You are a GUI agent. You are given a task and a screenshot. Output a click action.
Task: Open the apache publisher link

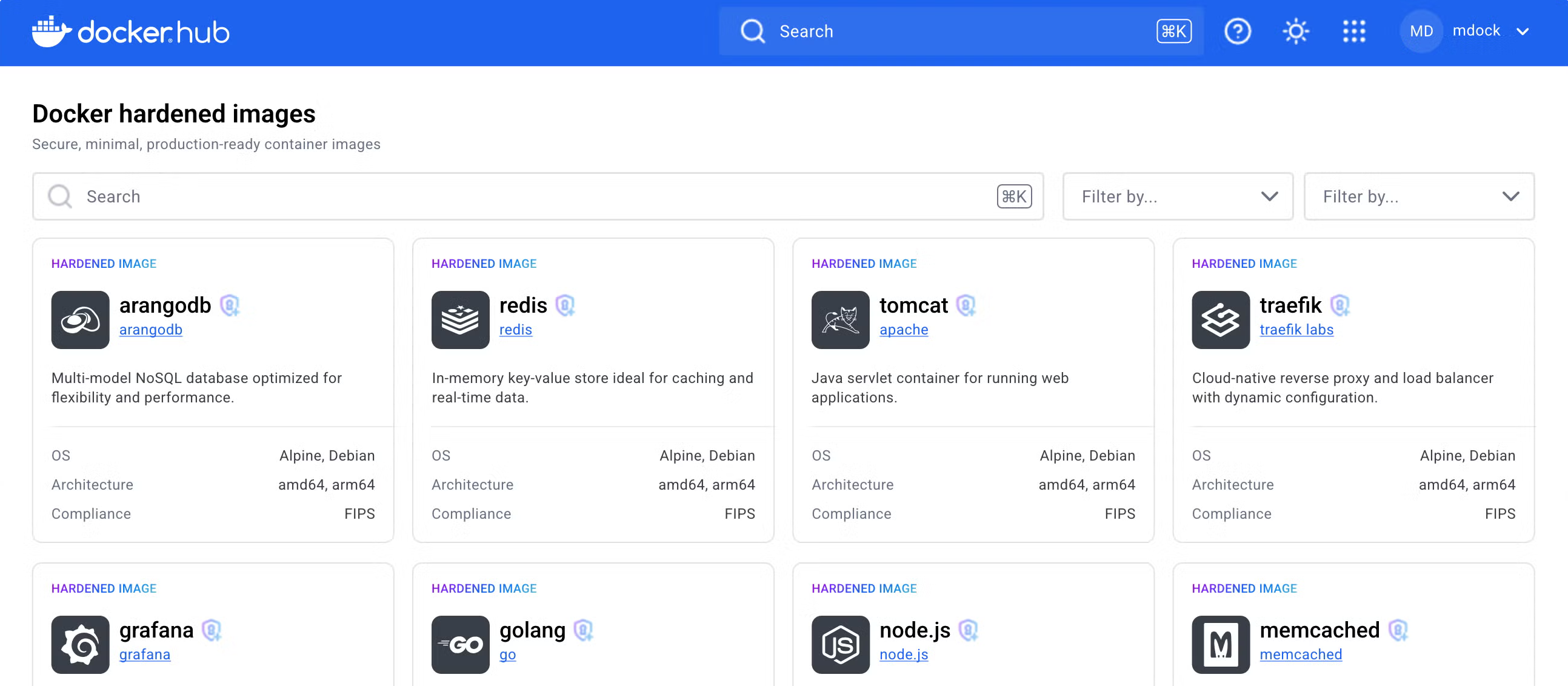click(904, 330)
